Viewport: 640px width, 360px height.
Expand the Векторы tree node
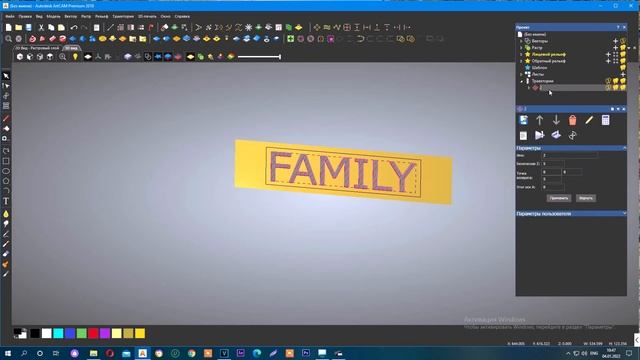(x=521, y=41)
